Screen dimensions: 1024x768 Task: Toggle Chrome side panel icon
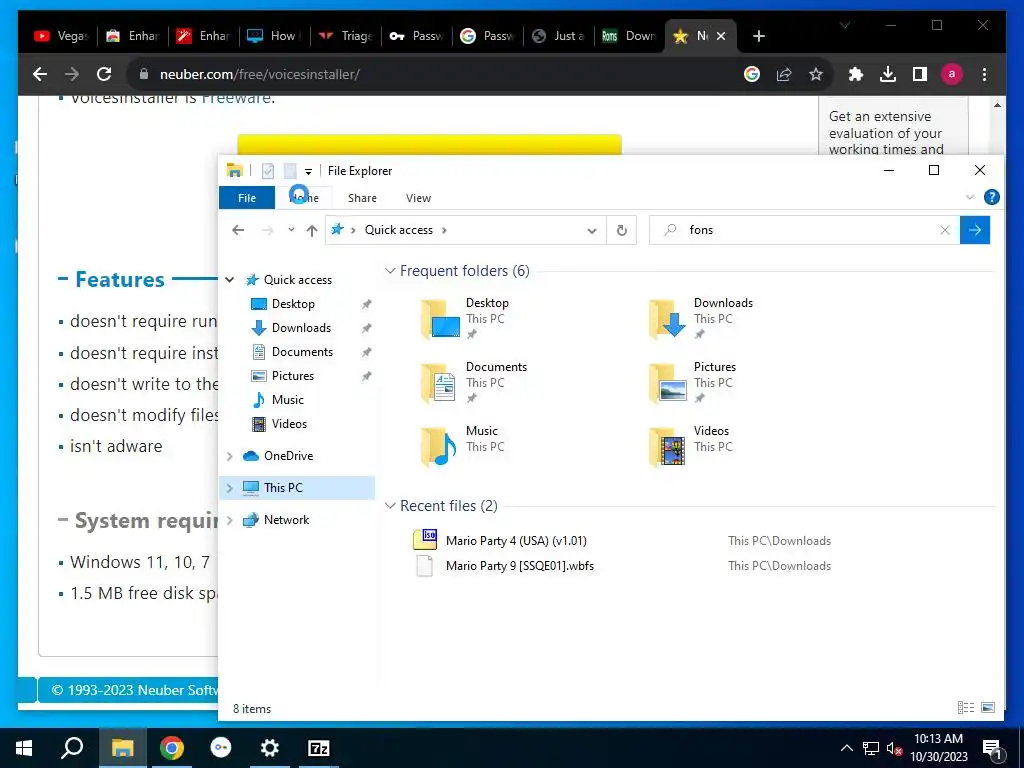coord(920,74)
